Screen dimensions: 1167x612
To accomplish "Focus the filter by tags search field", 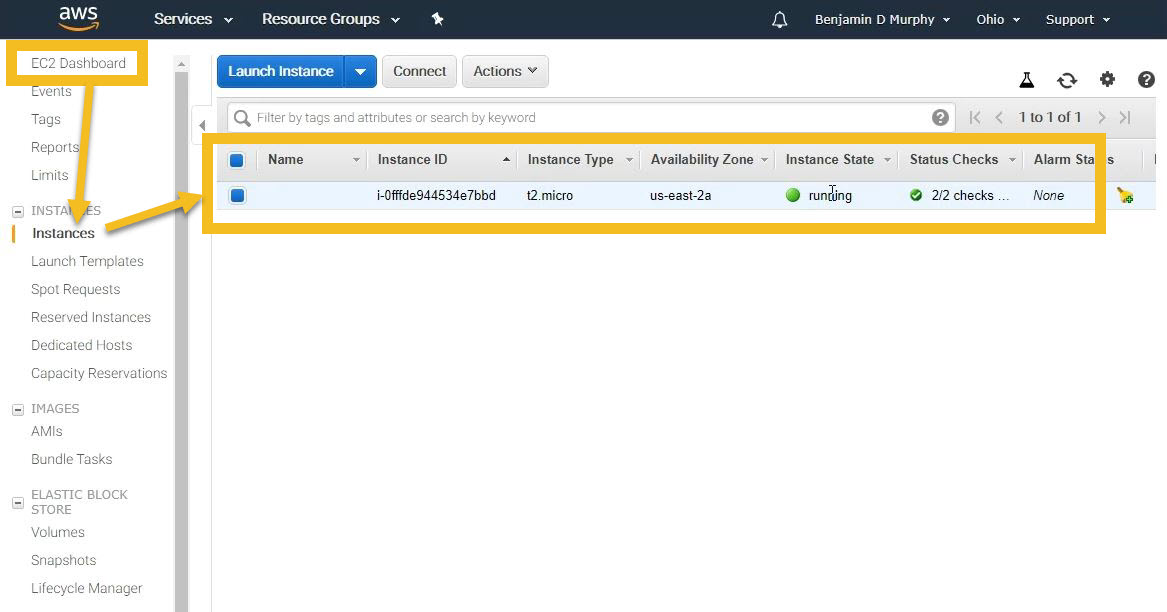I will pos(592,118).
